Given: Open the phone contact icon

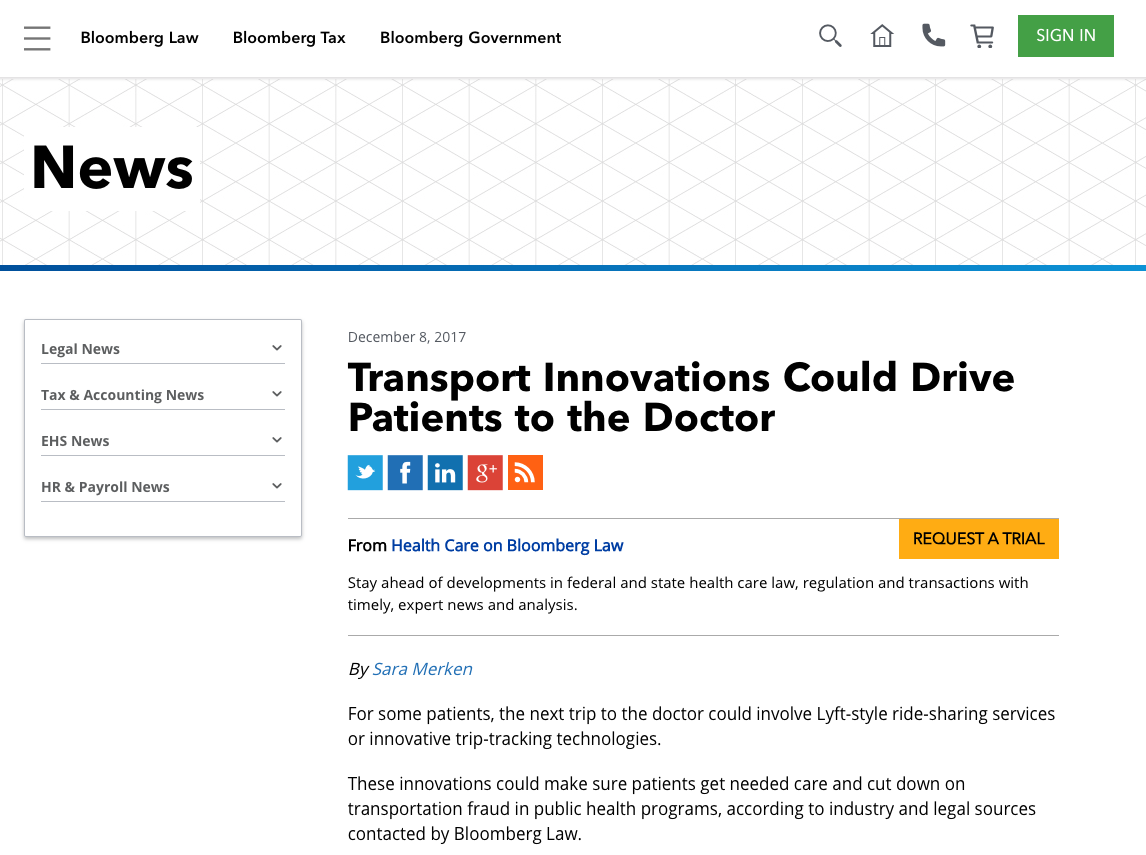Looking at the screenshot, I should pyautogui.click(x=933, y=36).
